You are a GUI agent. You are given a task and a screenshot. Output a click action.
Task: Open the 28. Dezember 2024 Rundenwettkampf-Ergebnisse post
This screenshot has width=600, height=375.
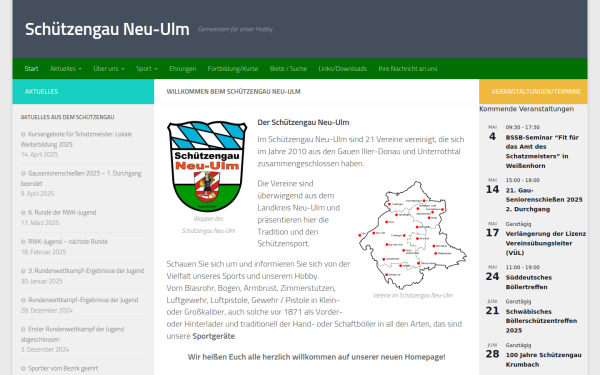pyautogui.click(x=83, y=300)
